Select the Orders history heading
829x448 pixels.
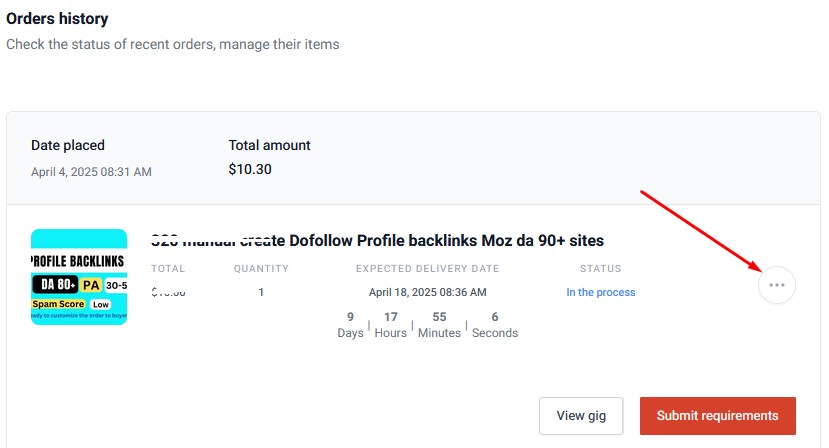[x=57, y=19]
